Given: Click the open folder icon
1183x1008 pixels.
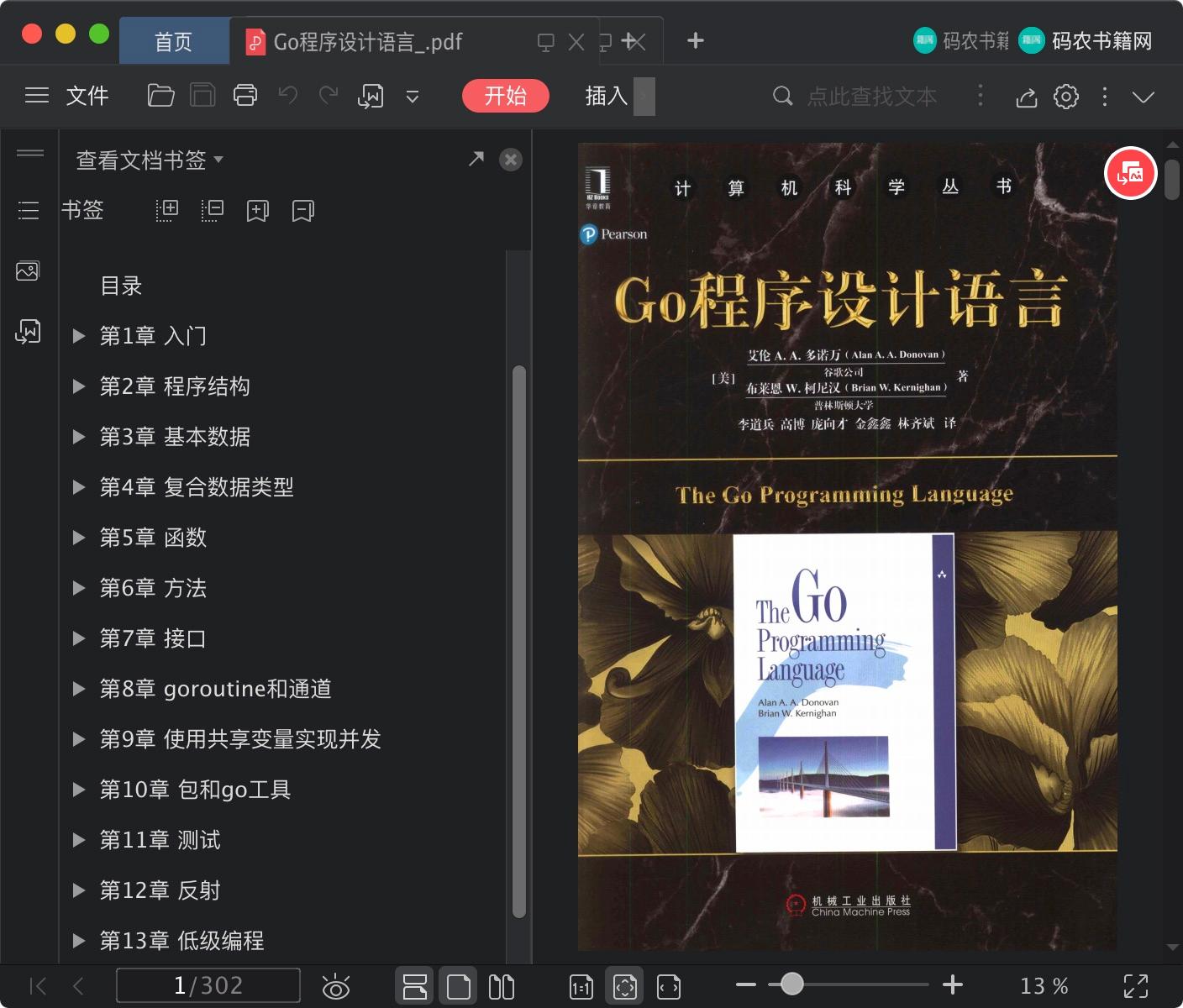Looking at the screenshot, I should click(160, 96).
